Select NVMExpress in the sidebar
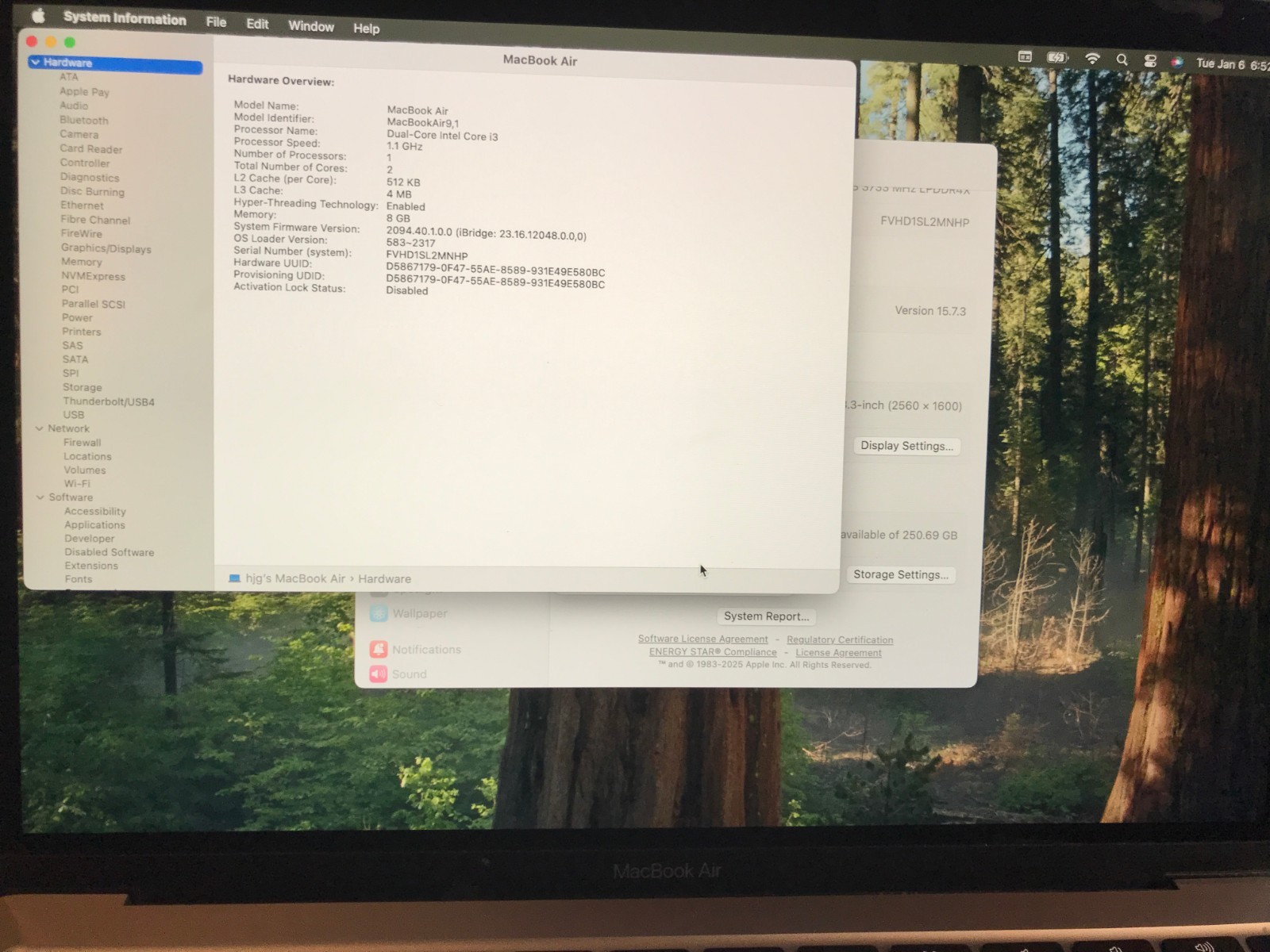Image resolution: width=1270 pixels, height=952 pixels. pyautogui.click(x=94, y=276)
